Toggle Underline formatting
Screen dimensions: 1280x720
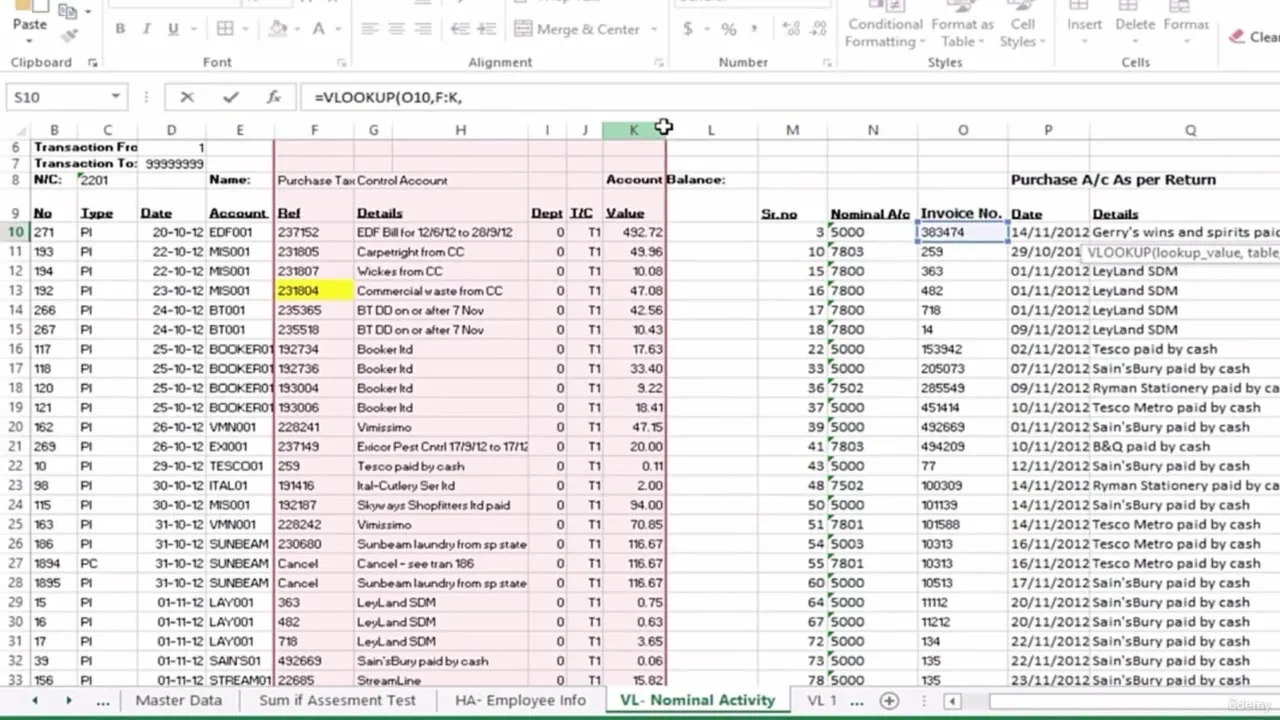click(x=173, y=29)
